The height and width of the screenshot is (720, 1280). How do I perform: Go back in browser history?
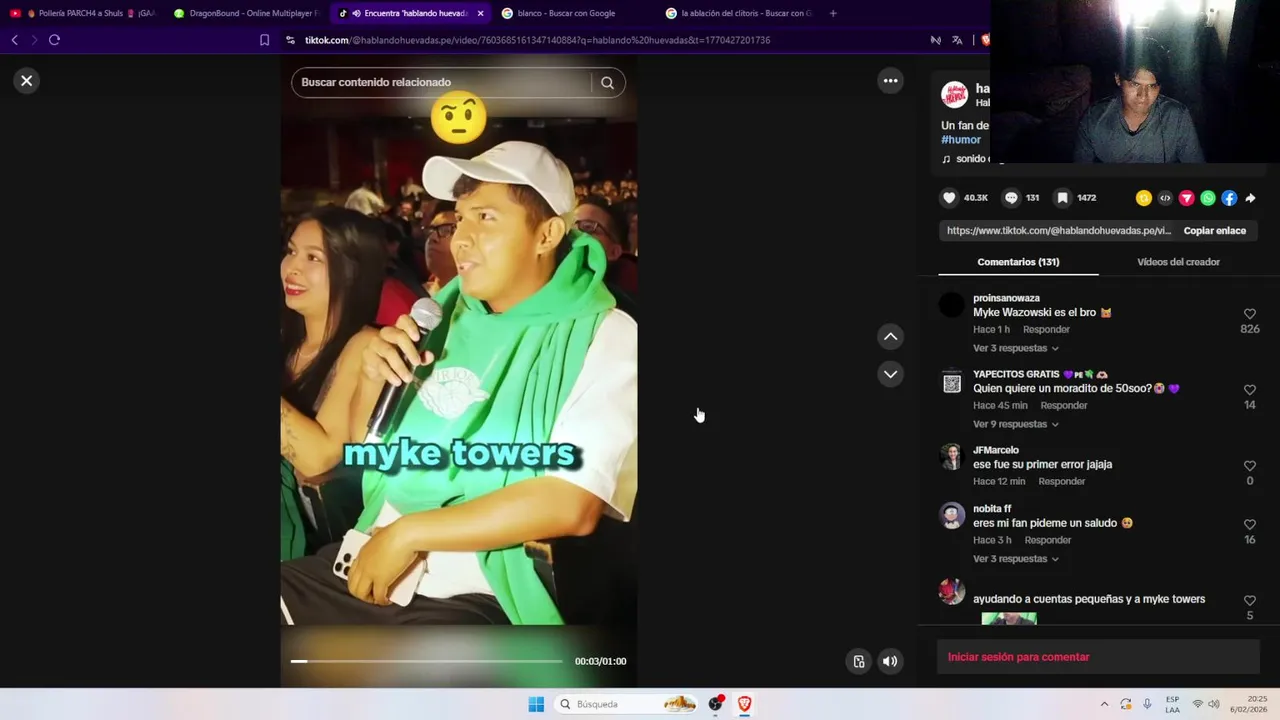[14, 40]
